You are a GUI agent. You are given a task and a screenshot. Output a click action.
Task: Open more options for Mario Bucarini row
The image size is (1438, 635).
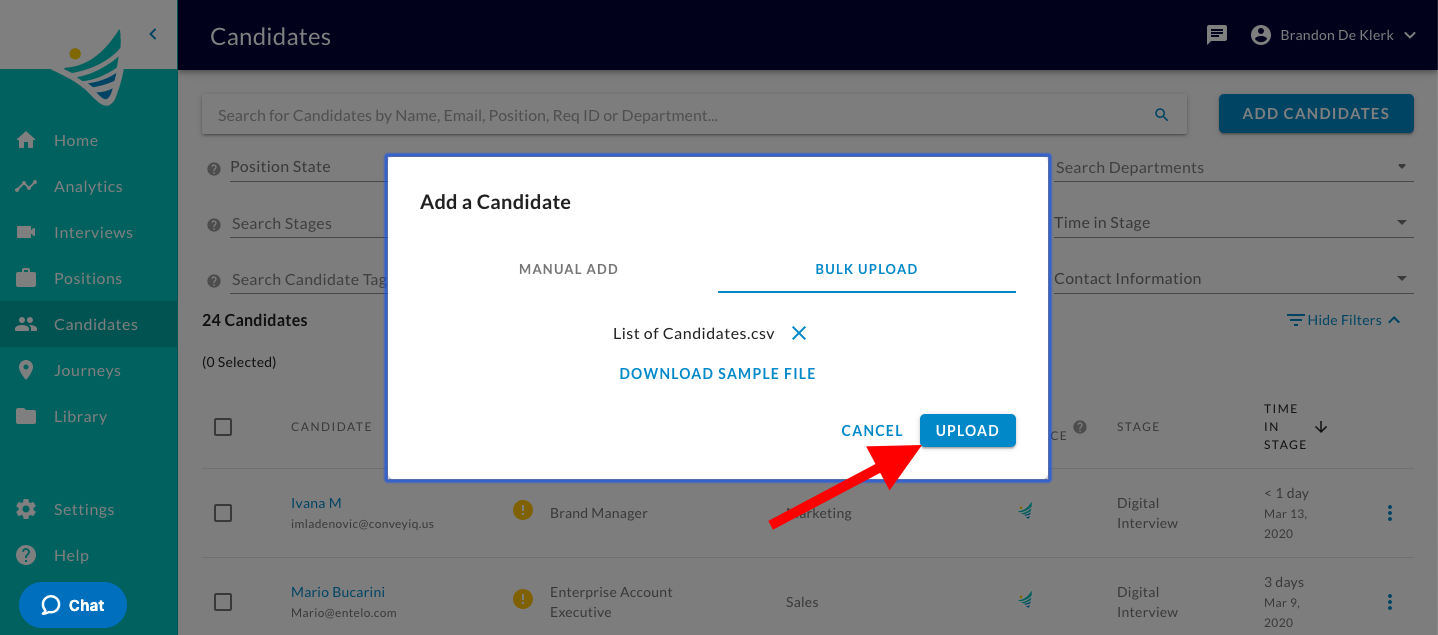click(1390, 602)
